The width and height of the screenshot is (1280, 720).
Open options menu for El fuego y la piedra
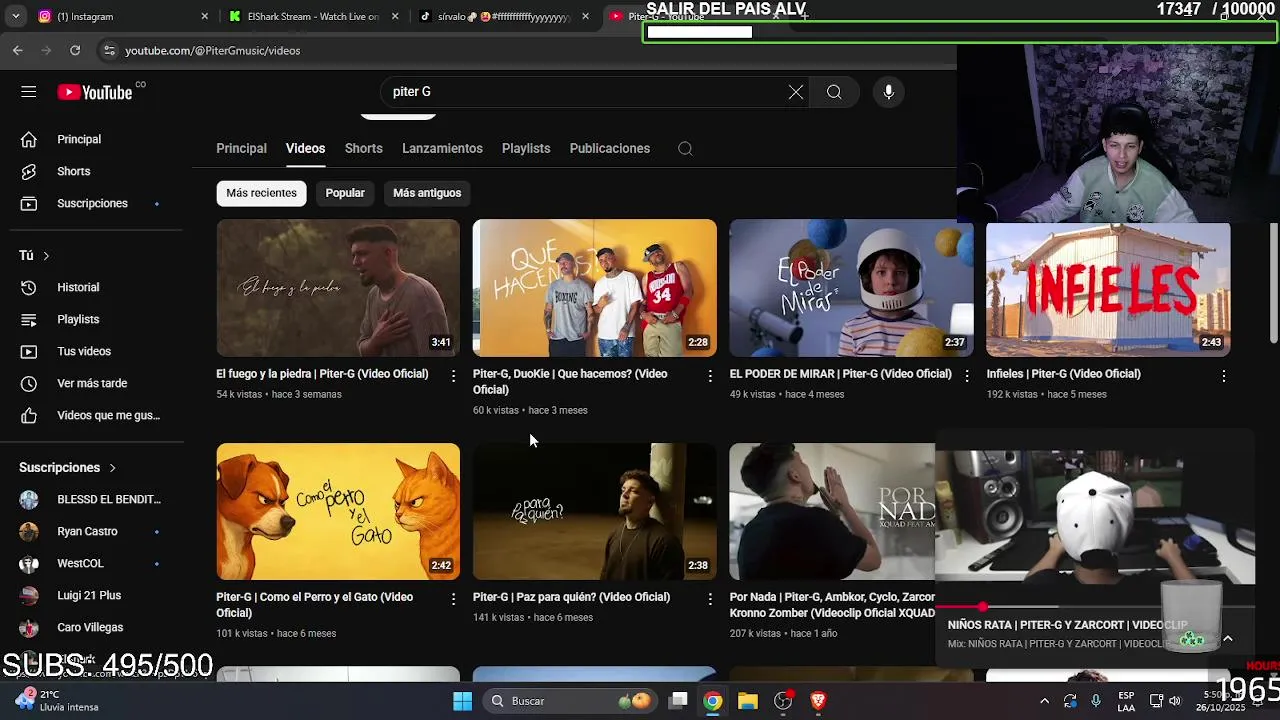pyautogui.click(x=453, y=376)
